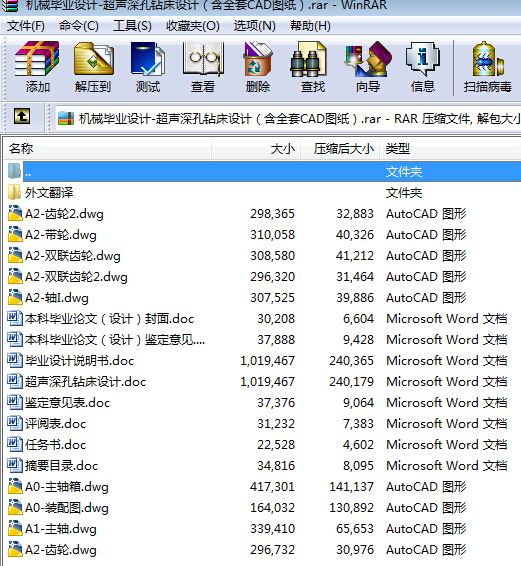Open the Favorites 收藏夹(O) menu

click(x=192, y=26)
